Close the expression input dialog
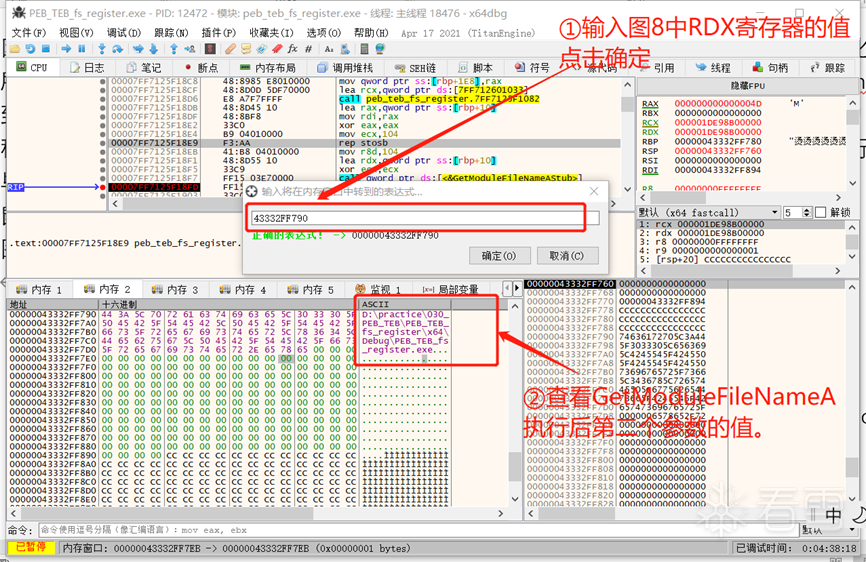Viewport: 866px width, 562px height. [x=594, y=192]
